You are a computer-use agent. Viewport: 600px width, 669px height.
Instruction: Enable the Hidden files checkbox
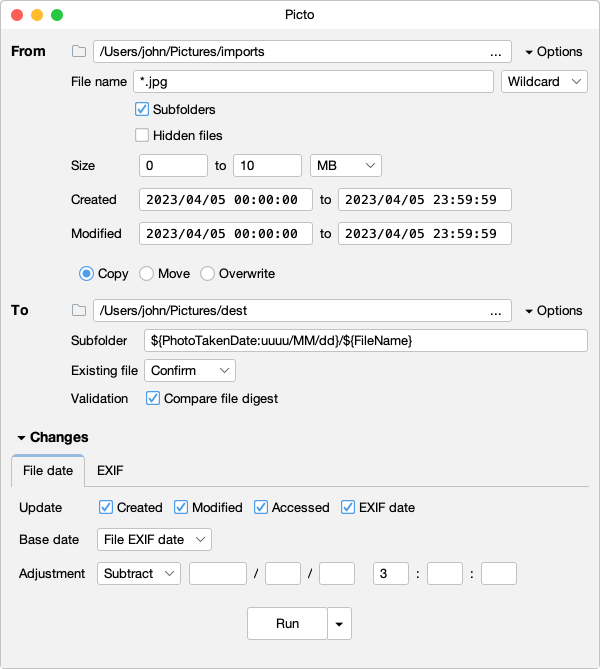tap(142, 135)
